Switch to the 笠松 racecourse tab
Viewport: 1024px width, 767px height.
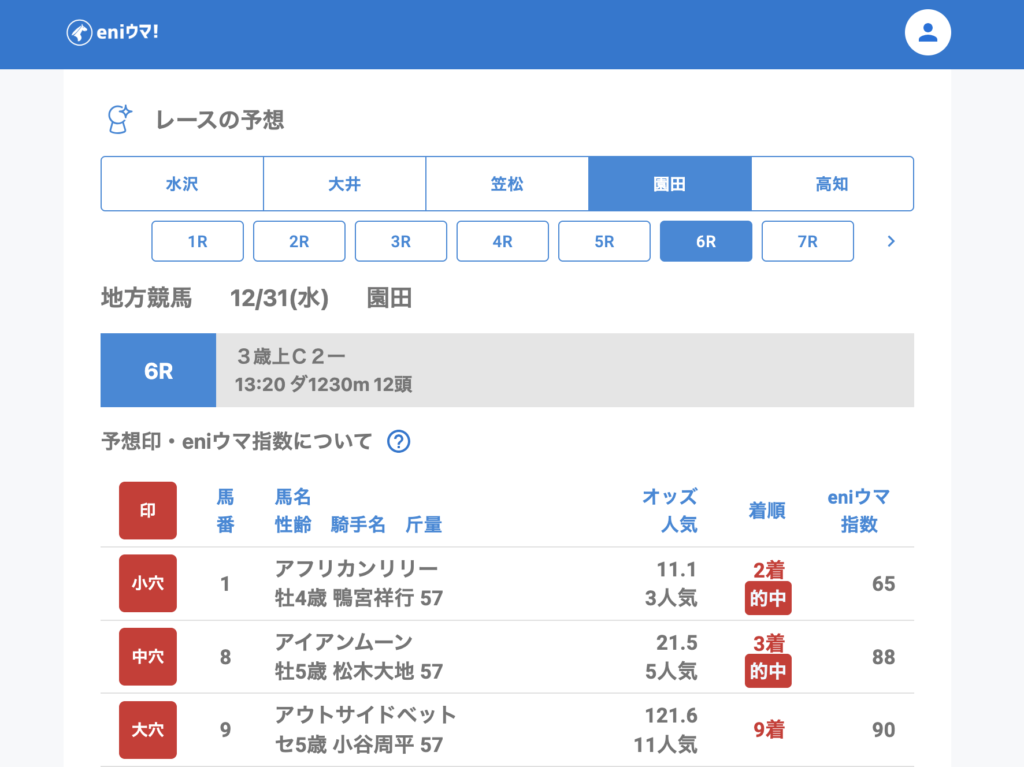click(507, 184)
